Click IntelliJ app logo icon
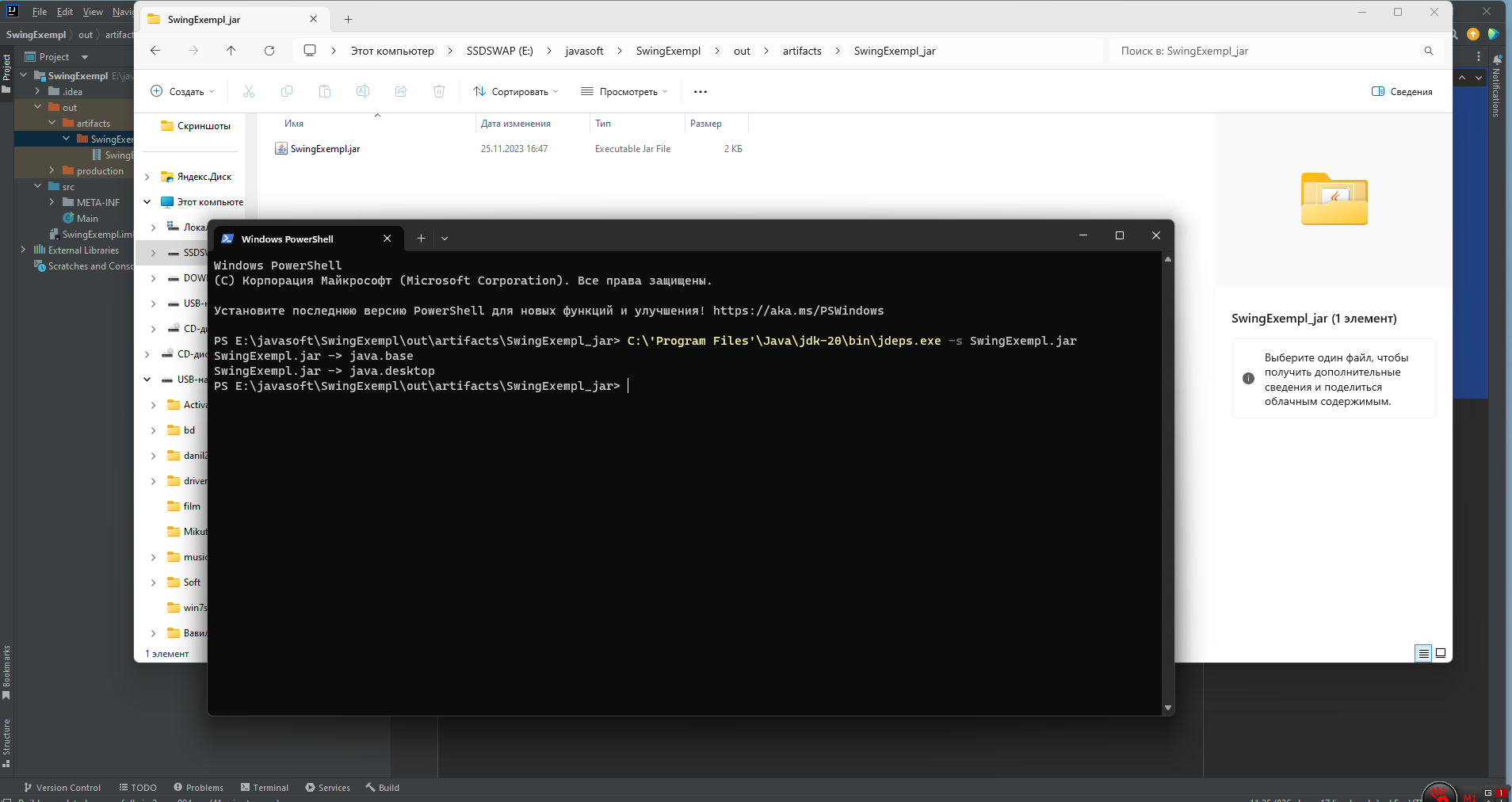This screenshot has height=802, width=1512. [12, 11]
